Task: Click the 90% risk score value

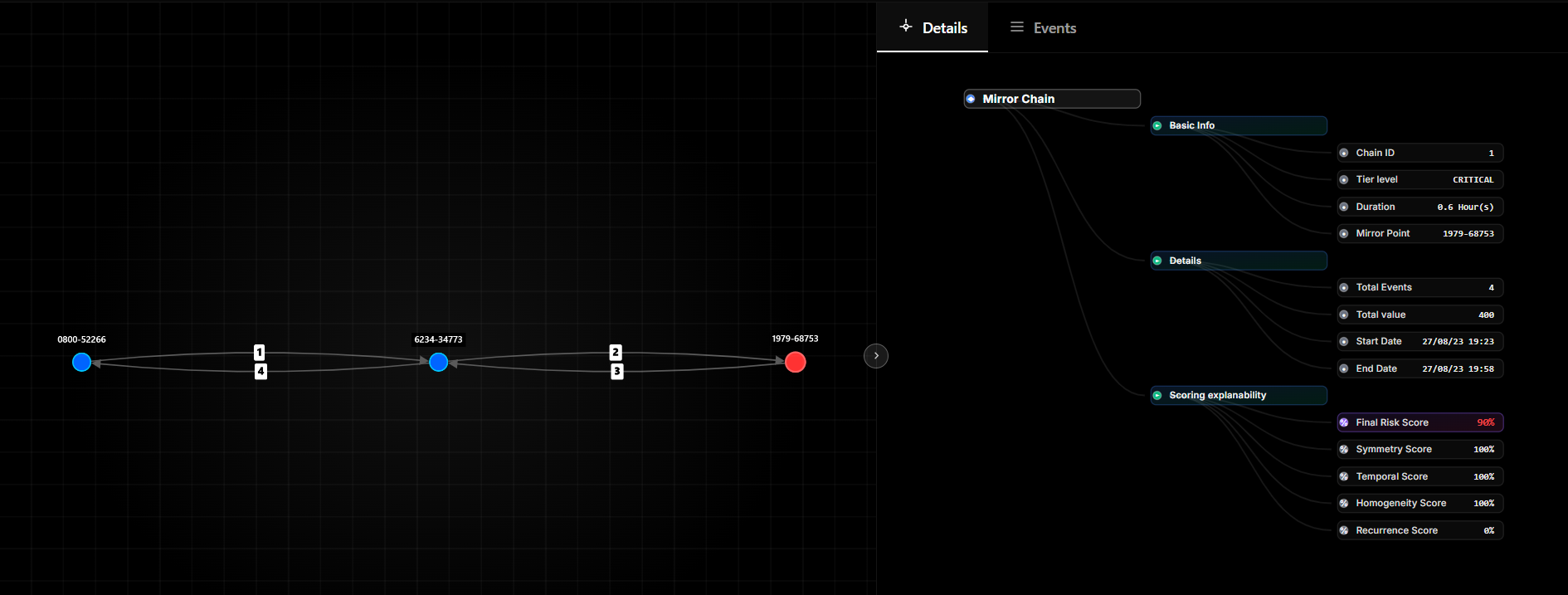Action: pos(1485,422)
